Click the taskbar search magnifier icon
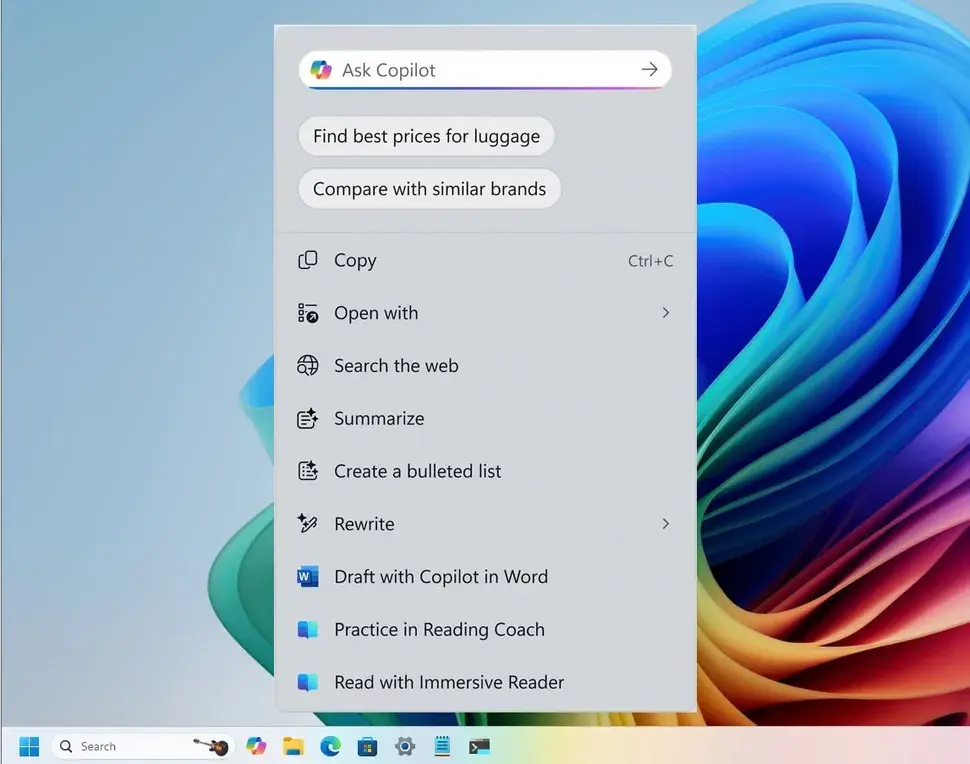 66,747
